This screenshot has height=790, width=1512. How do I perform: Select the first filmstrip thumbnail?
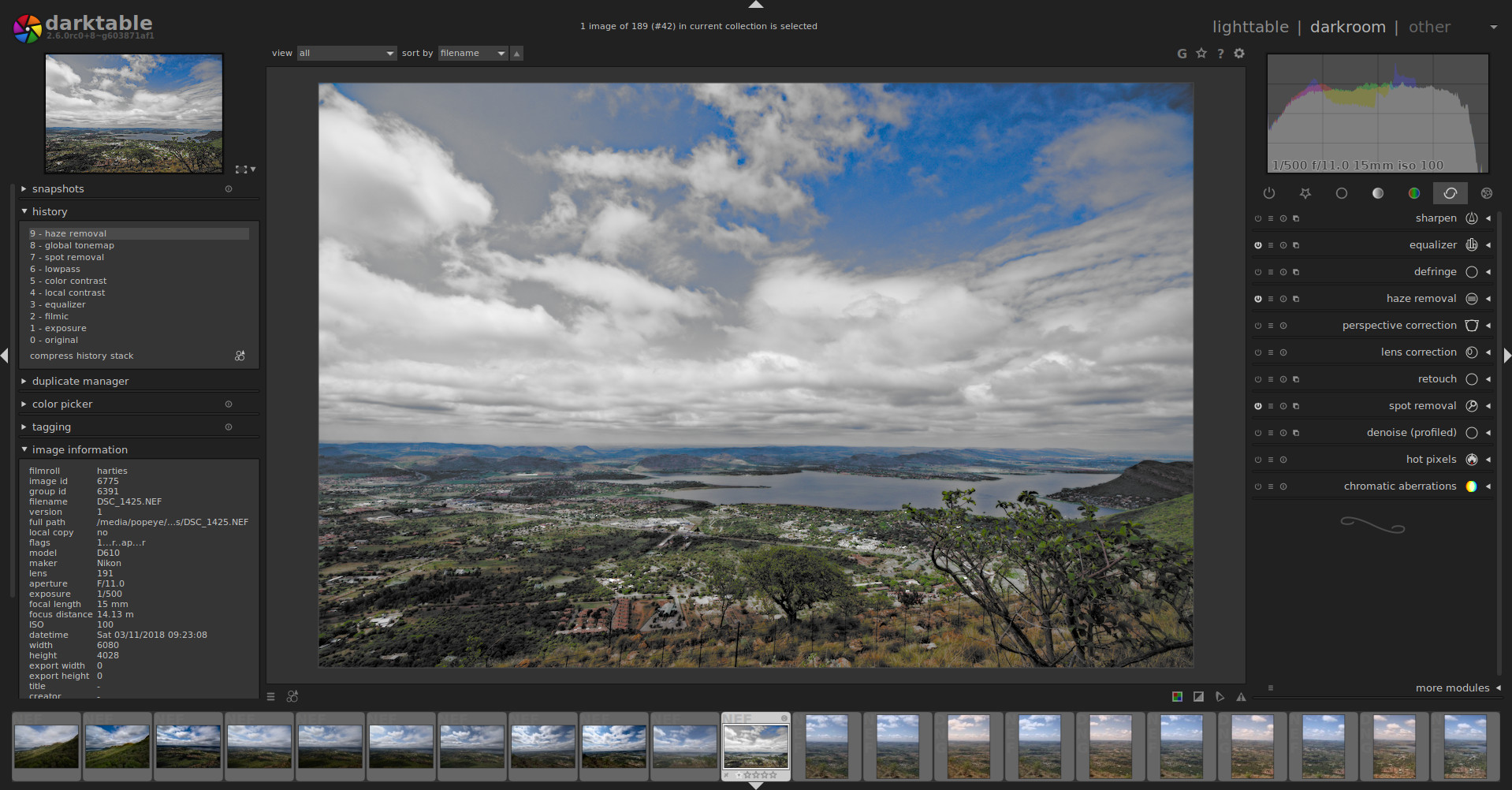click(47, 747)
